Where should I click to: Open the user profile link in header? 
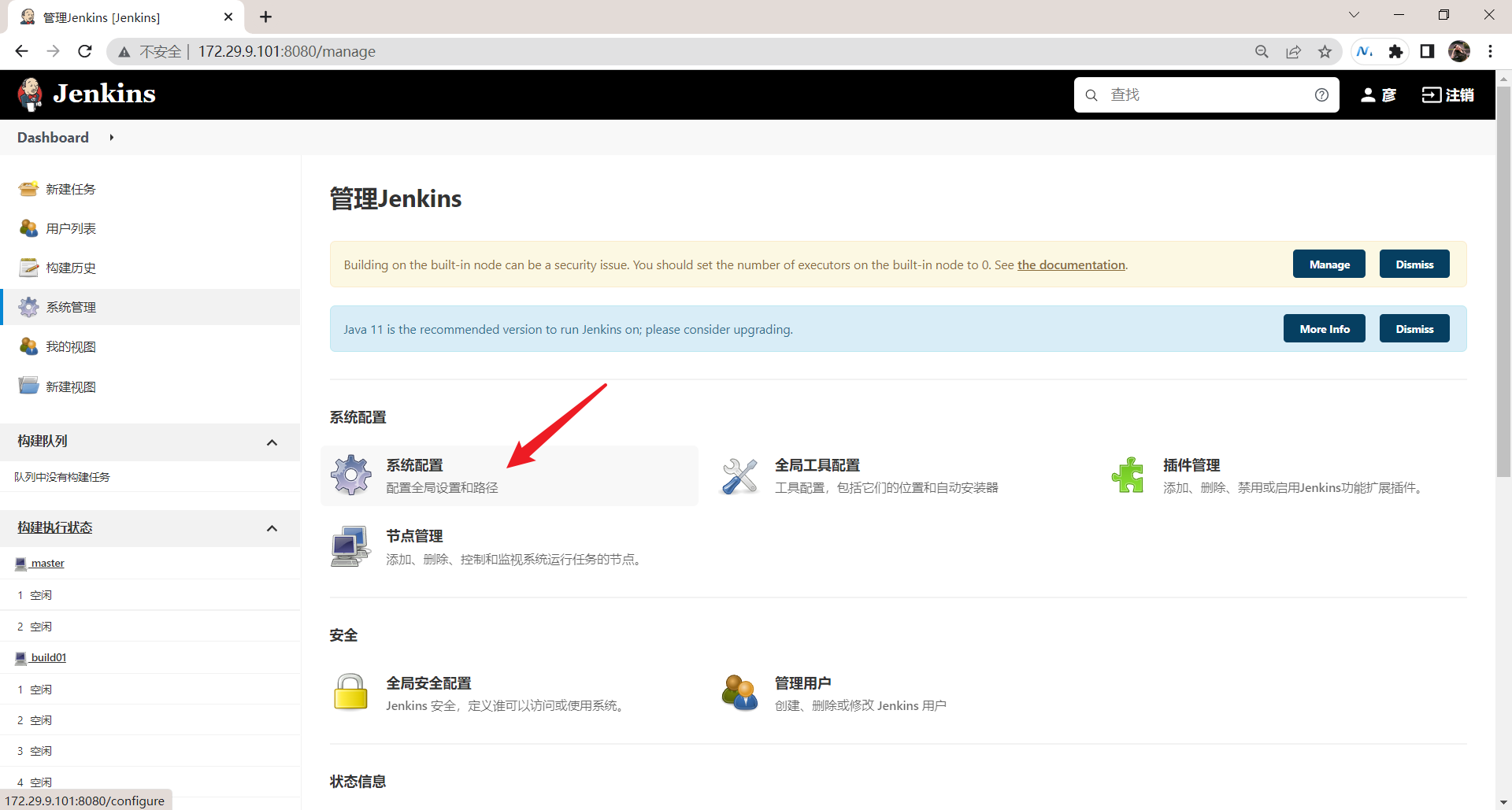pyautogui.click(x=1379, y=95)
